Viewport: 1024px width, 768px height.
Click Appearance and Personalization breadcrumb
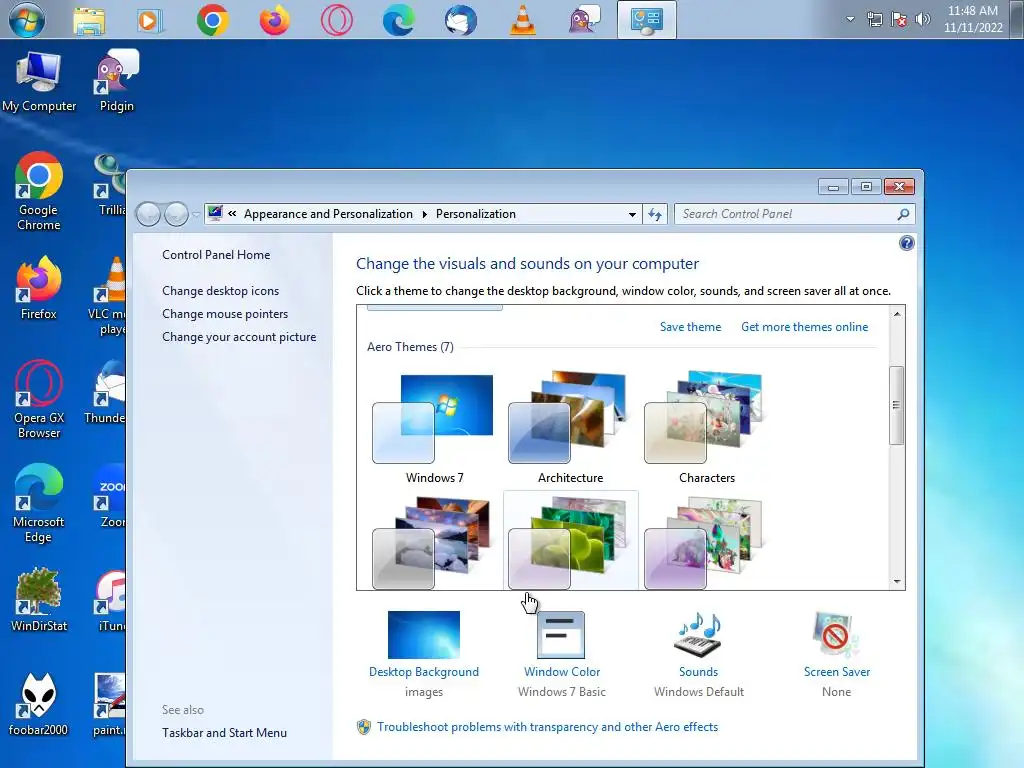pyautogui.click(x=328, y=214)
